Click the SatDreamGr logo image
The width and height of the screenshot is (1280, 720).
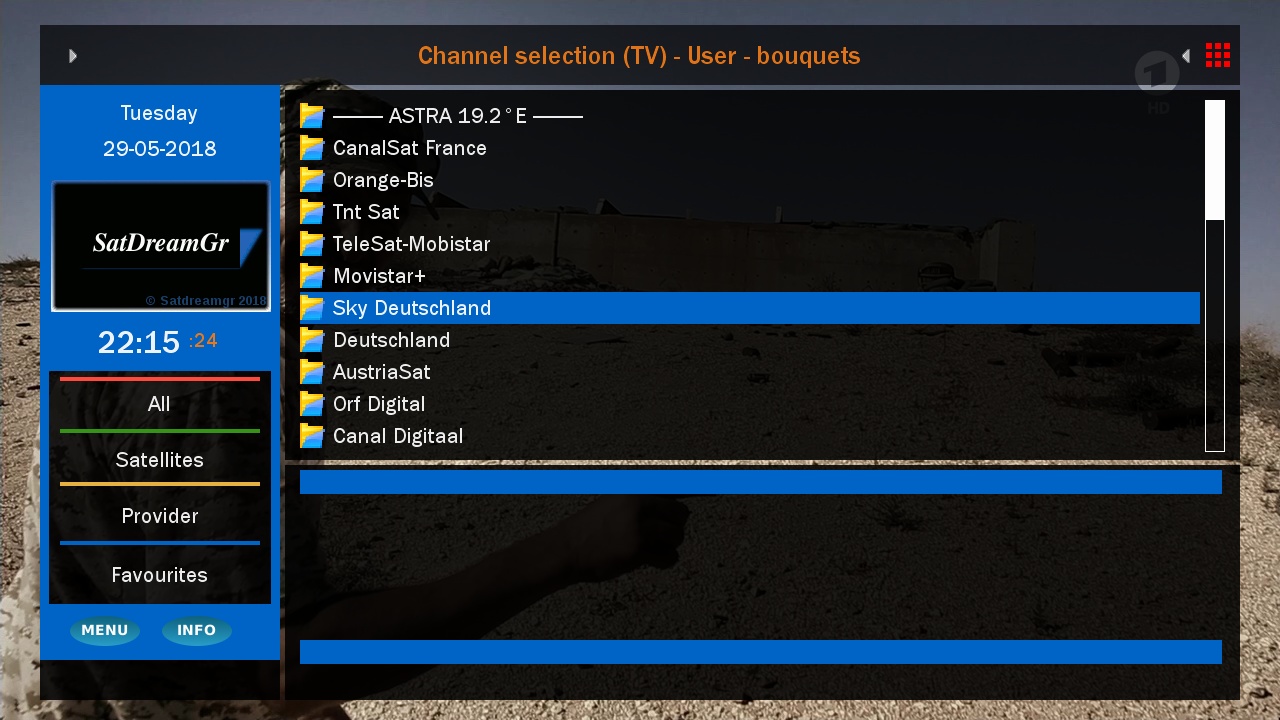point(160,246)
